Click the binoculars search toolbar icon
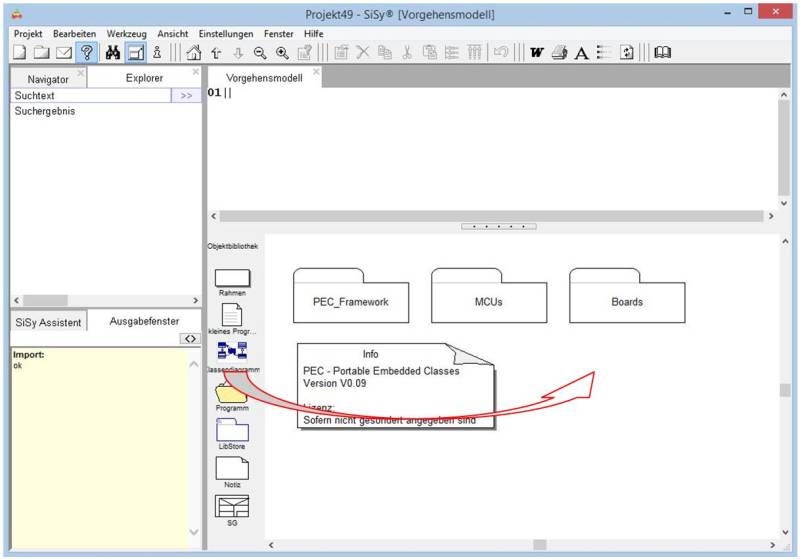 (112, 53)
